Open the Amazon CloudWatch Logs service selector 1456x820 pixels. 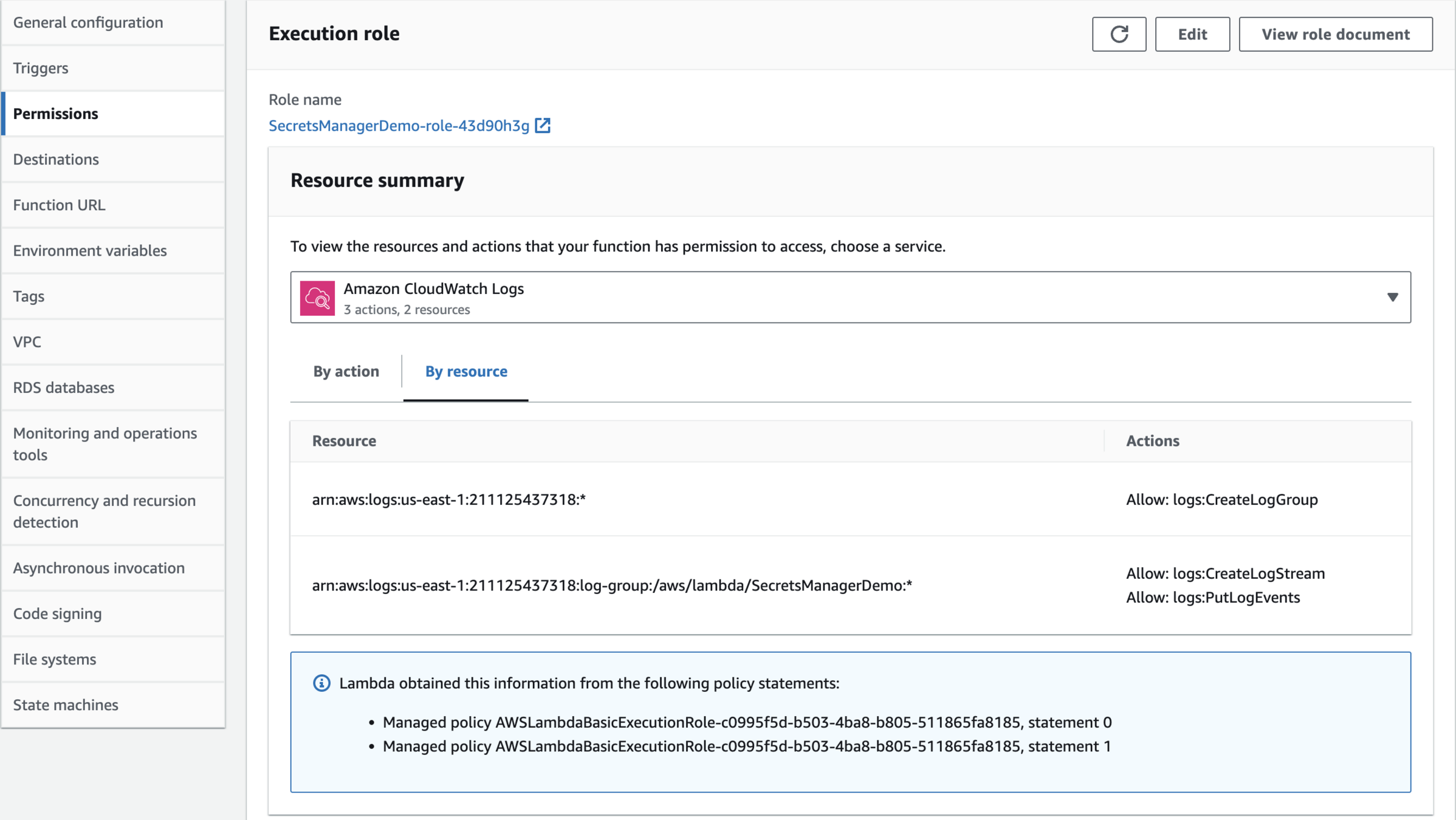click(850, 297)
